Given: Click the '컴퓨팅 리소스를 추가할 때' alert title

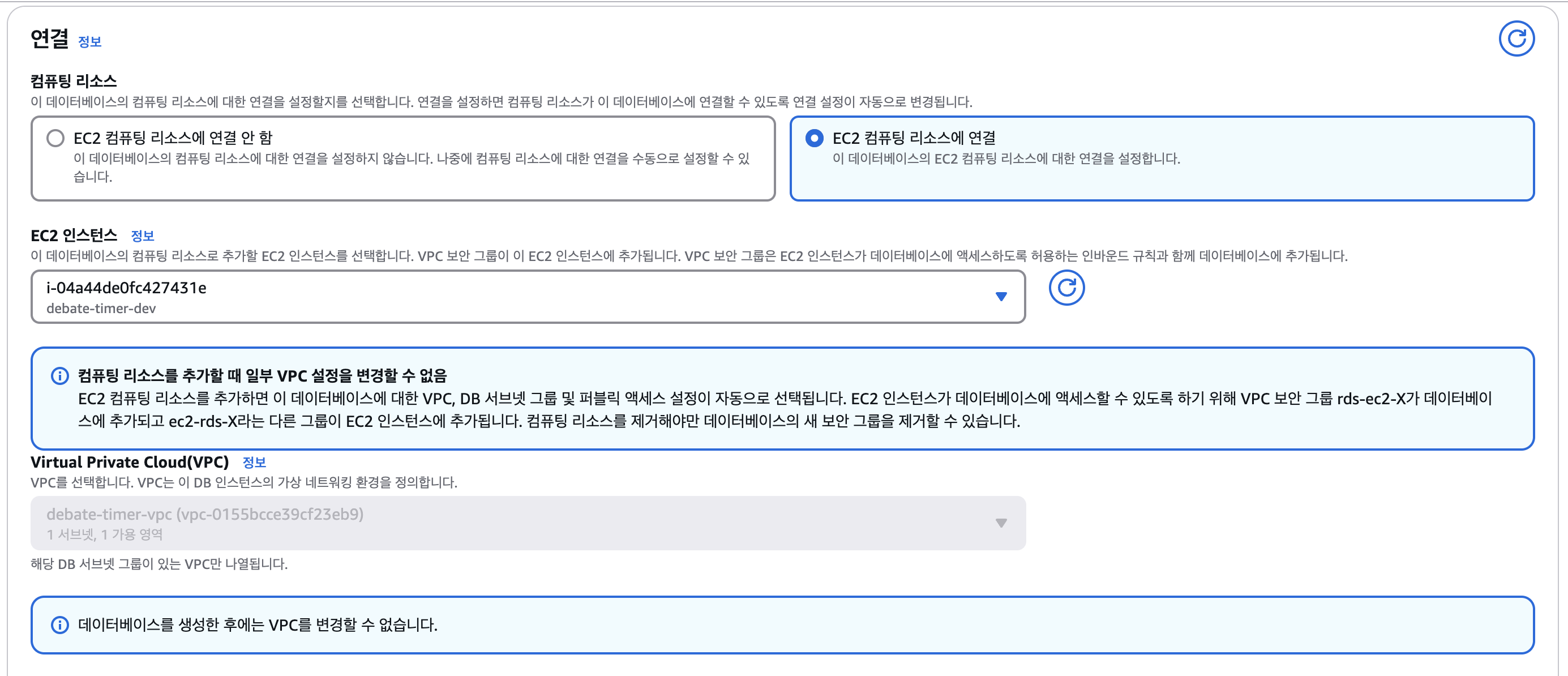Looking at the screenshot, I should pyautogui.click(x=262, y=376).
